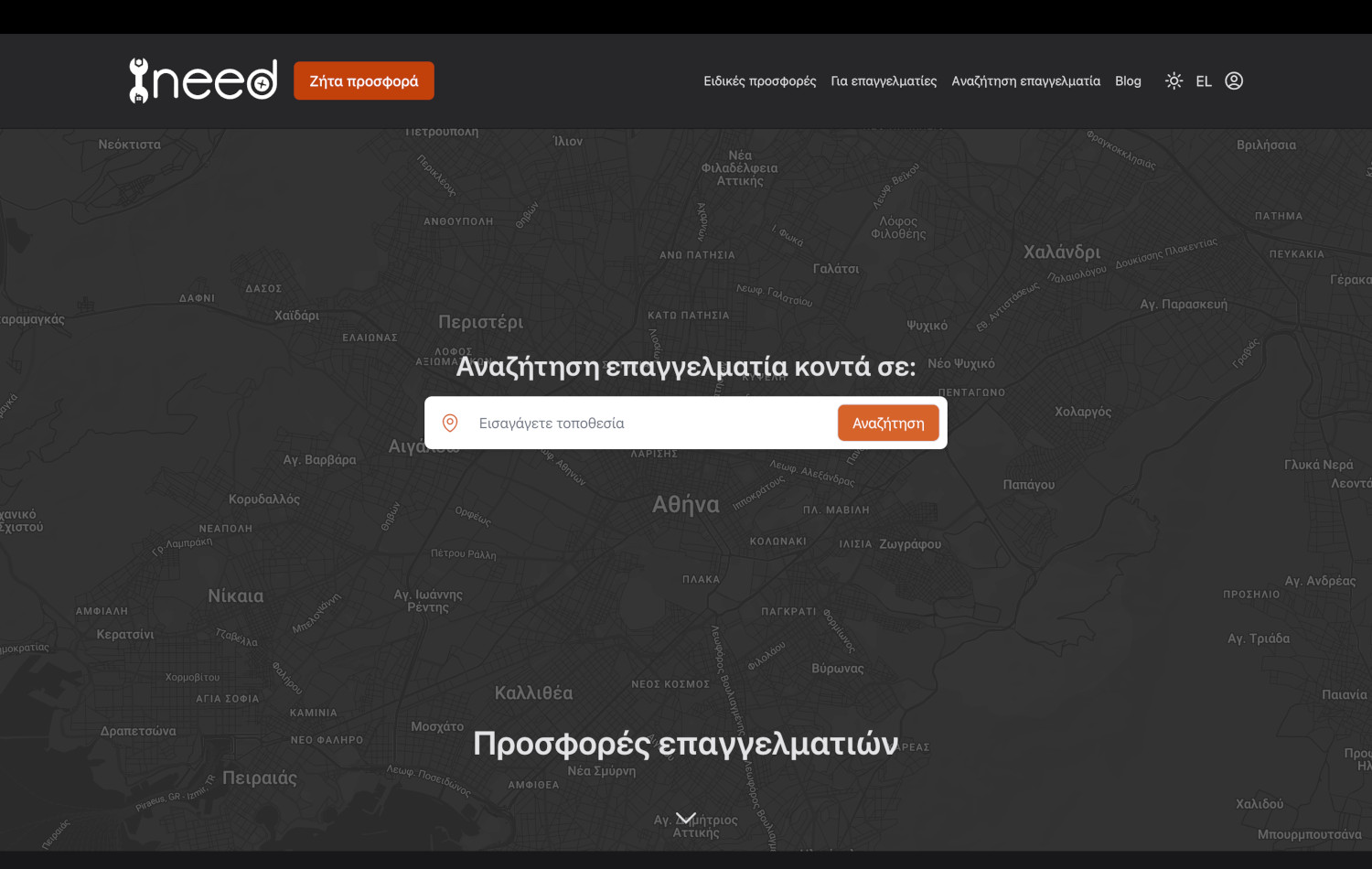This screenshot has height=869, width=1372.
Task: Expand the down chevron below Προσφορές επαγγελματιών
Action: tap(686, 818)
